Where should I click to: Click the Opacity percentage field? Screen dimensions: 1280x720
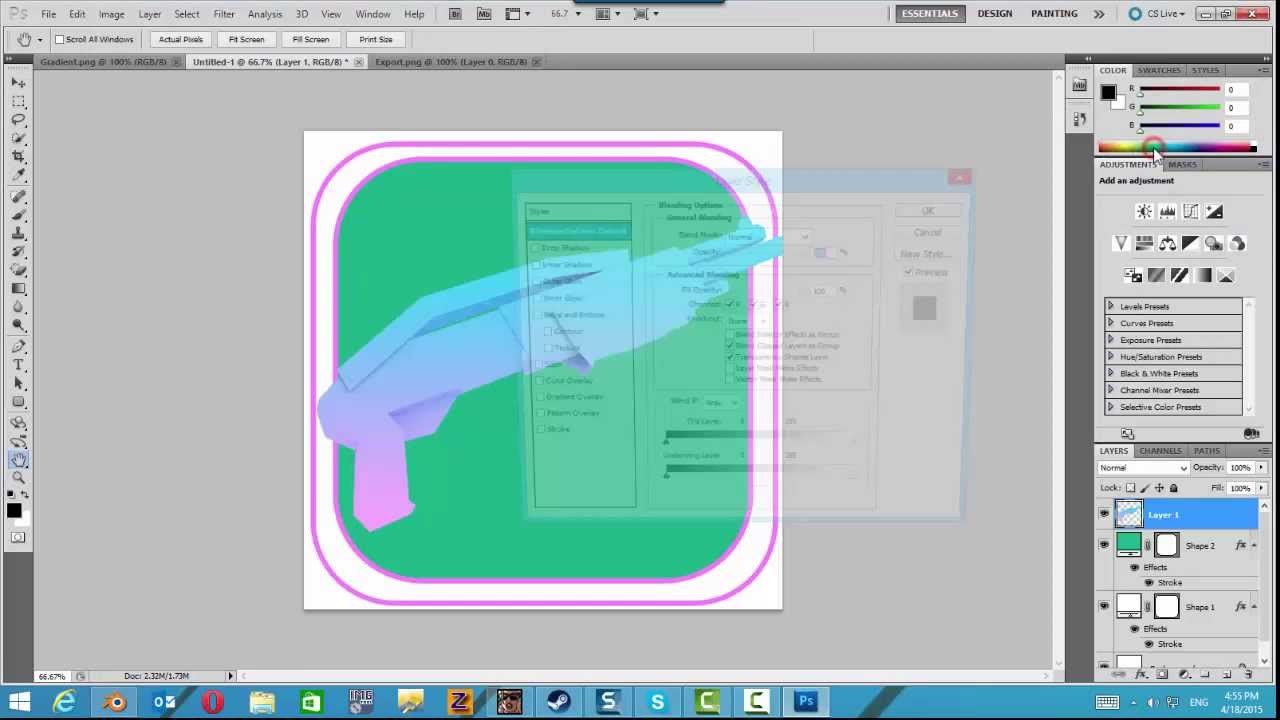pos(1240,467)
